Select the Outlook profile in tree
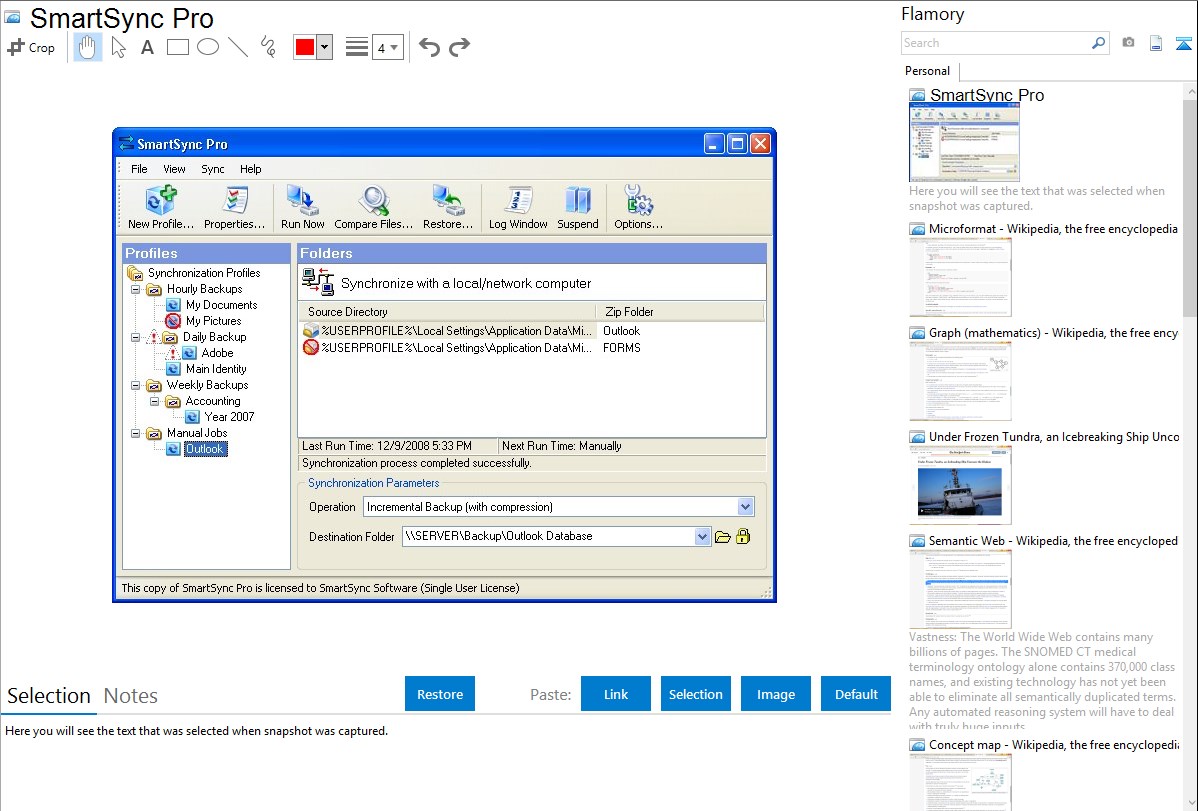1198x811 pixels. pyautogui.click(x=205, y=449)
